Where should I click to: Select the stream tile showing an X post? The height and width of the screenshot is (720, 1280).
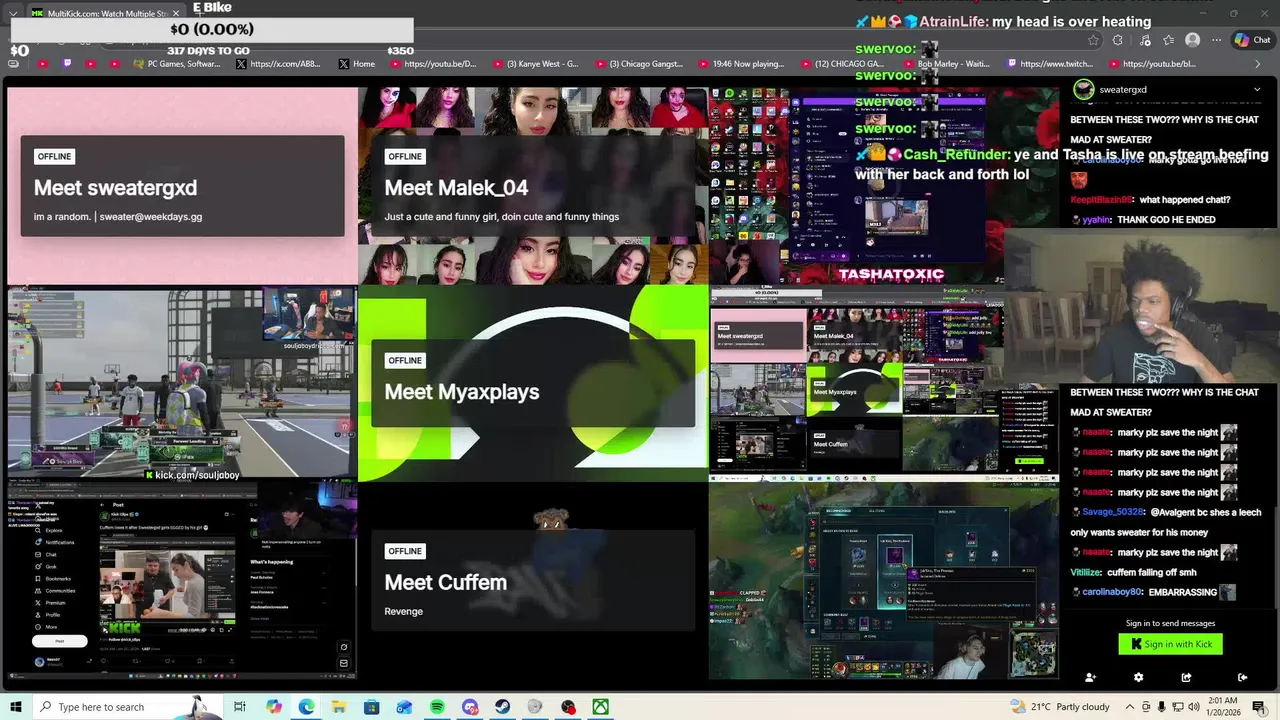click(x=182, y=580)
